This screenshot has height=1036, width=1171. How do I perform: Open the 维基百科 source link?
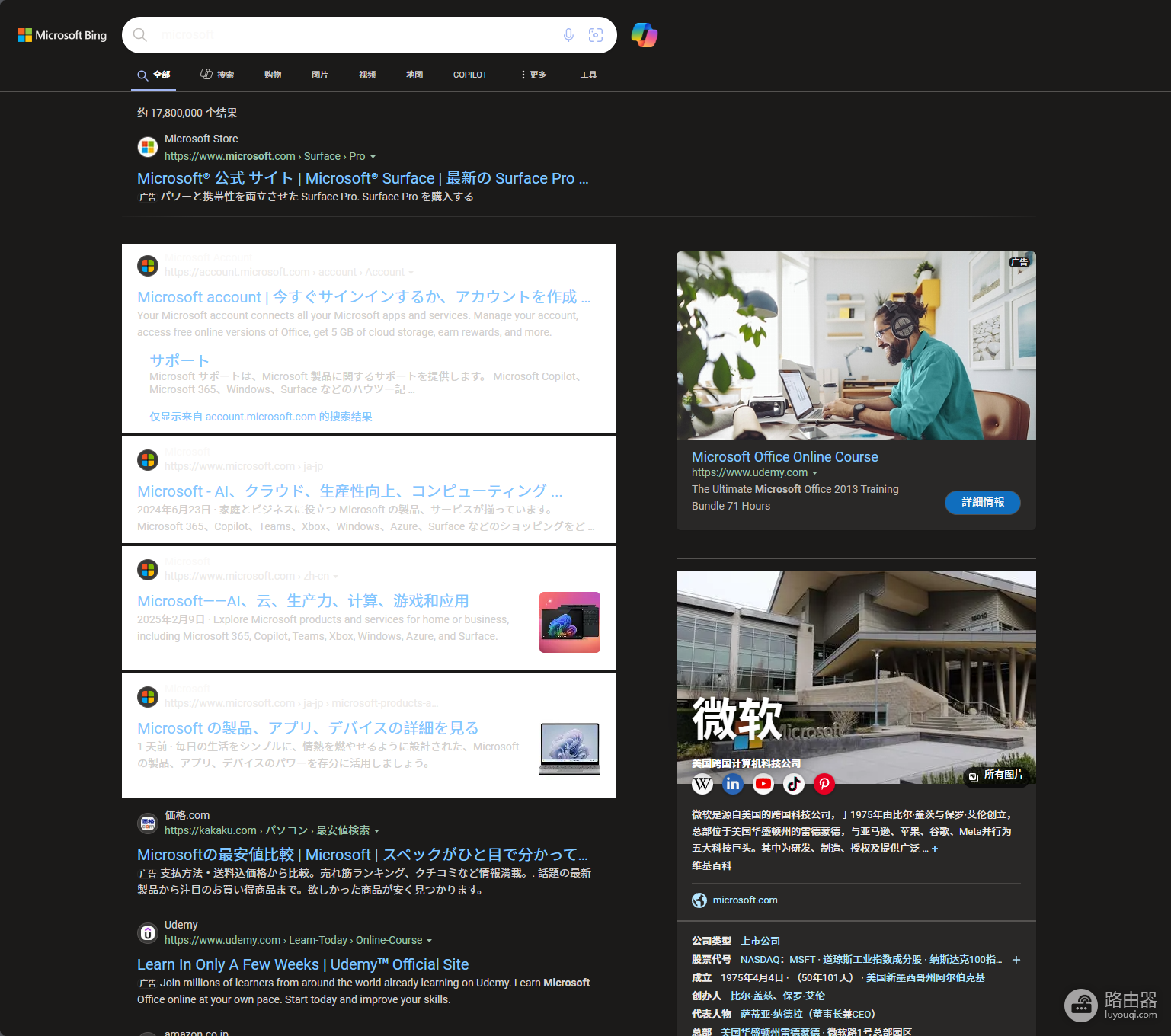(712, 866)
